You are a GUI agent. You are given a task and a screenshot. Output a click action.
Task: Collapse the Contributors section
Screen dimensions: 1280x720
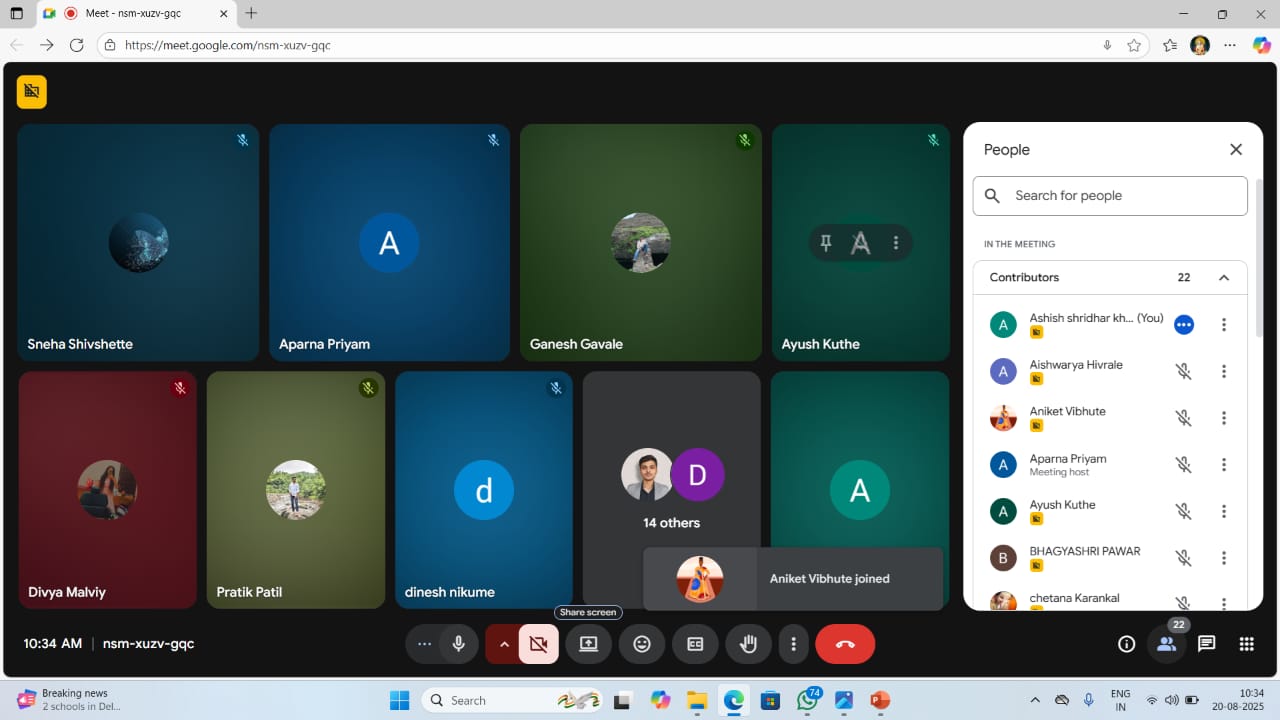(1223, 278)
